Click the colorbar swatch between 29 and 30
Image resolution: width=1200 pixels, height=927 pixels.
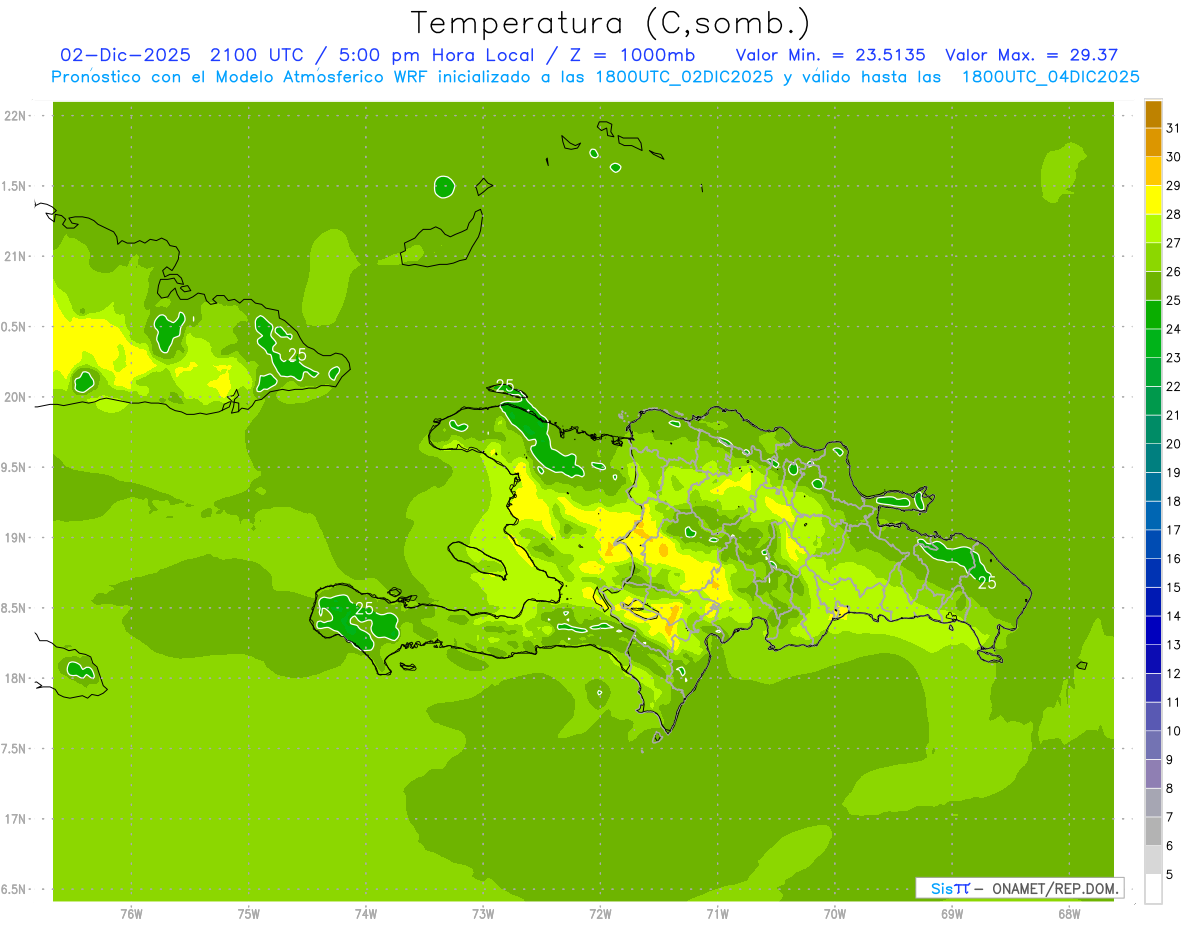click(x=1153, y=172)
